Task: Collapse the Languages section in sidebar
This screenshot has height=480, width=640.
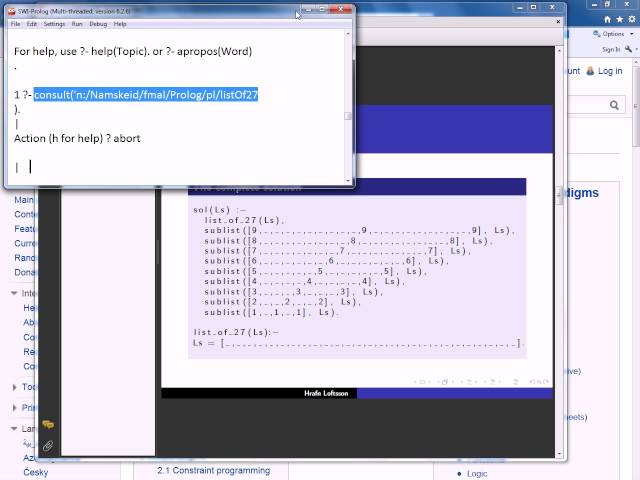Action: click(14, 429)
